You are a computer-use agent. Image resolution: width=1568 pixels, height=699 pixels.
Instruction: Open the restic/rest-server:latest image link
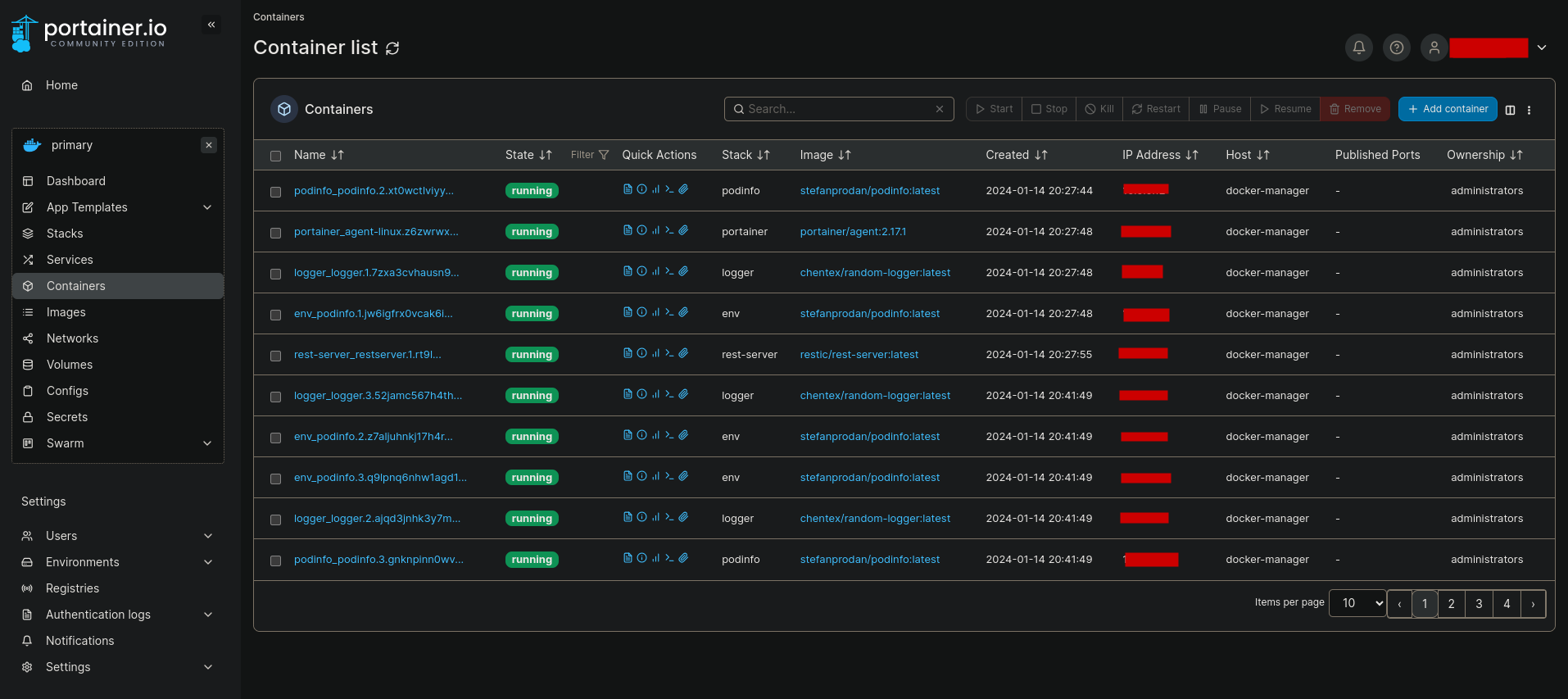tap(859, 355)
